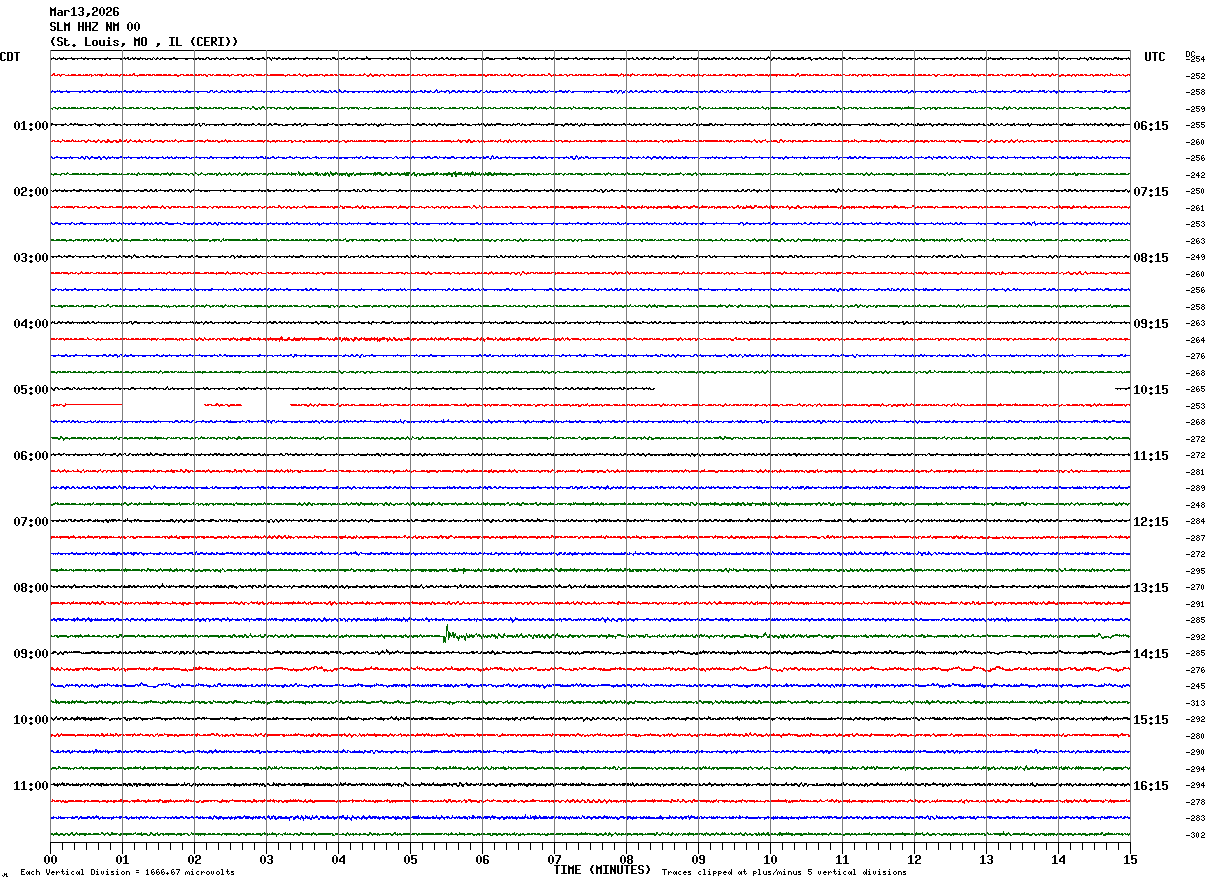
Task: Click the DC offset value -313
Action: 1195,703
